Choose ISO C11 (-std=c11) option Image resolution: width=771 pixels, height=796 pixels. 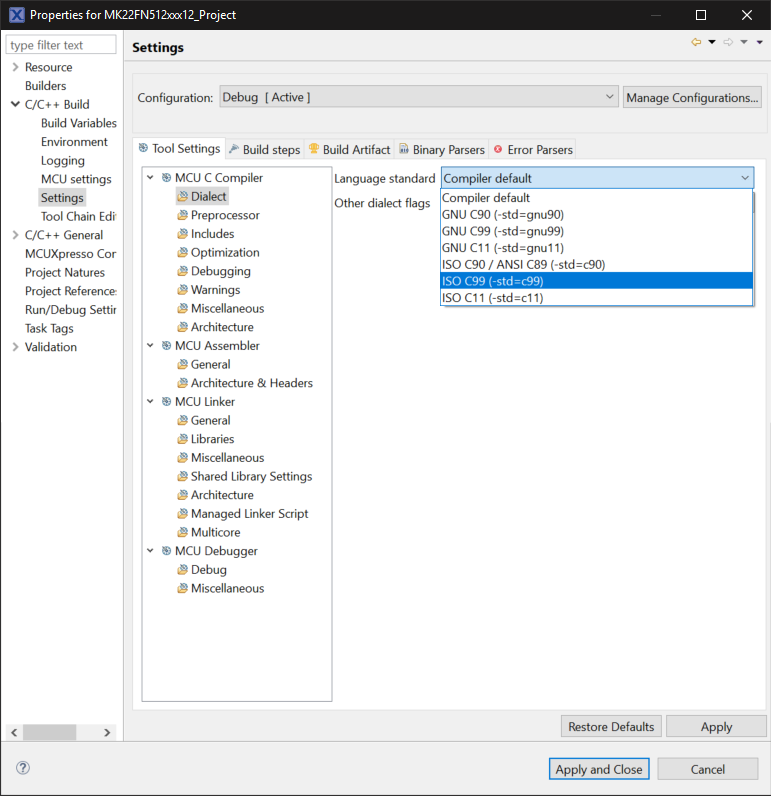(596, 298)
